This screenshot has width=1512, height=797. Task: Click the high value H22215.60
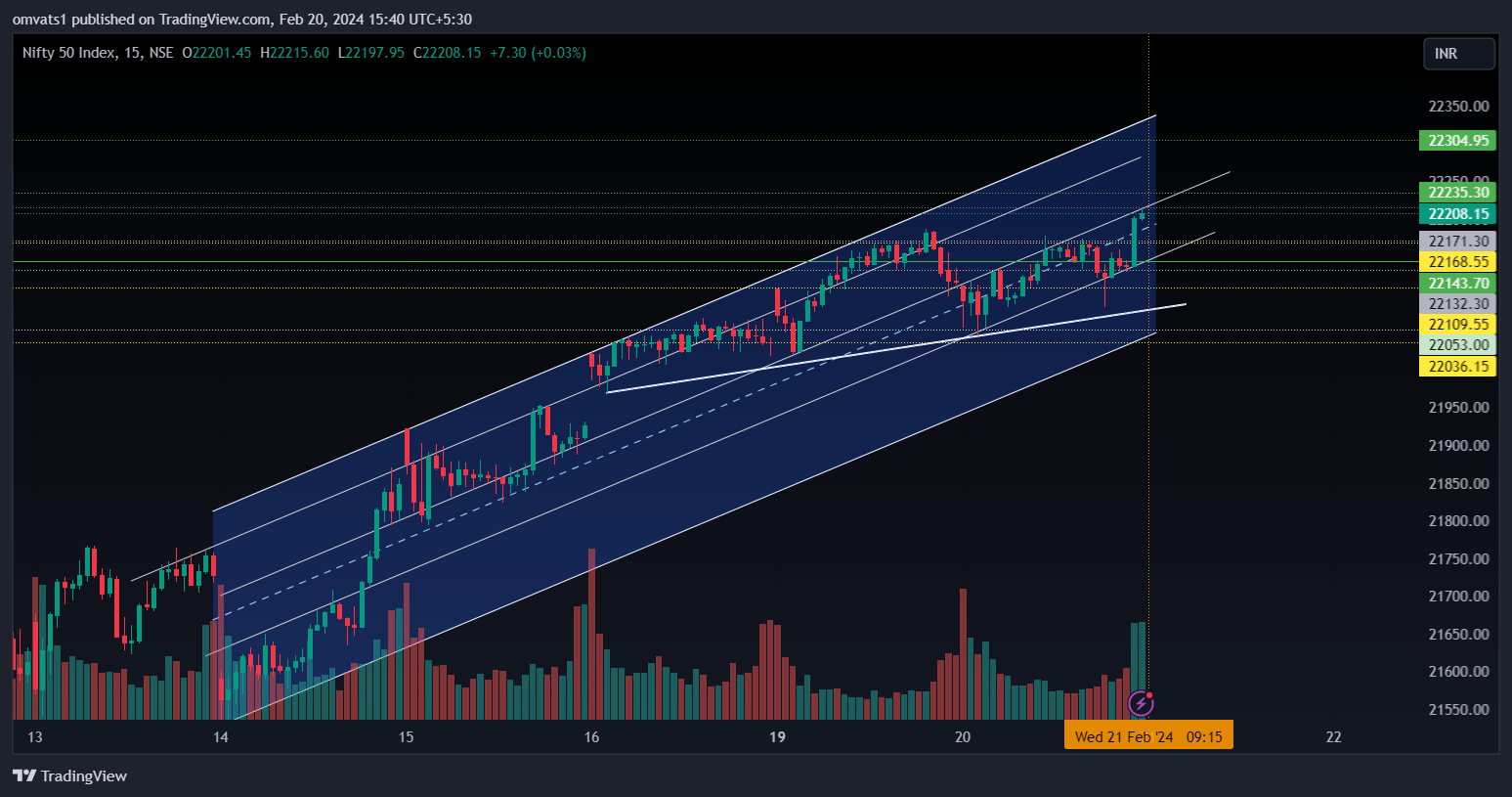[x=294, y=53]
